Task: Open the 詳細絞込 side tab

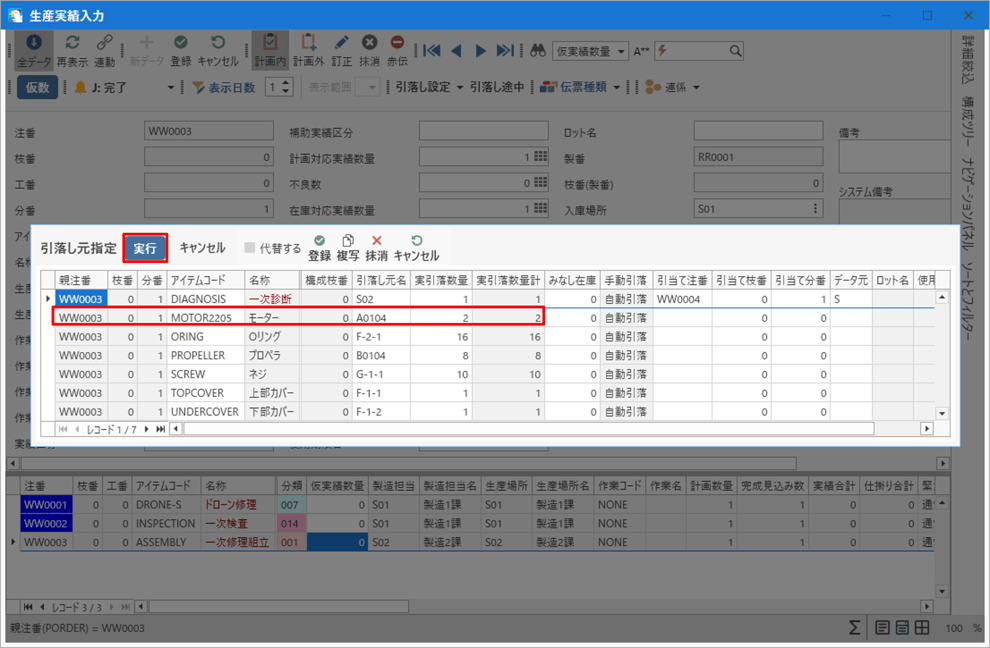Action: click(x=967, y=60)
